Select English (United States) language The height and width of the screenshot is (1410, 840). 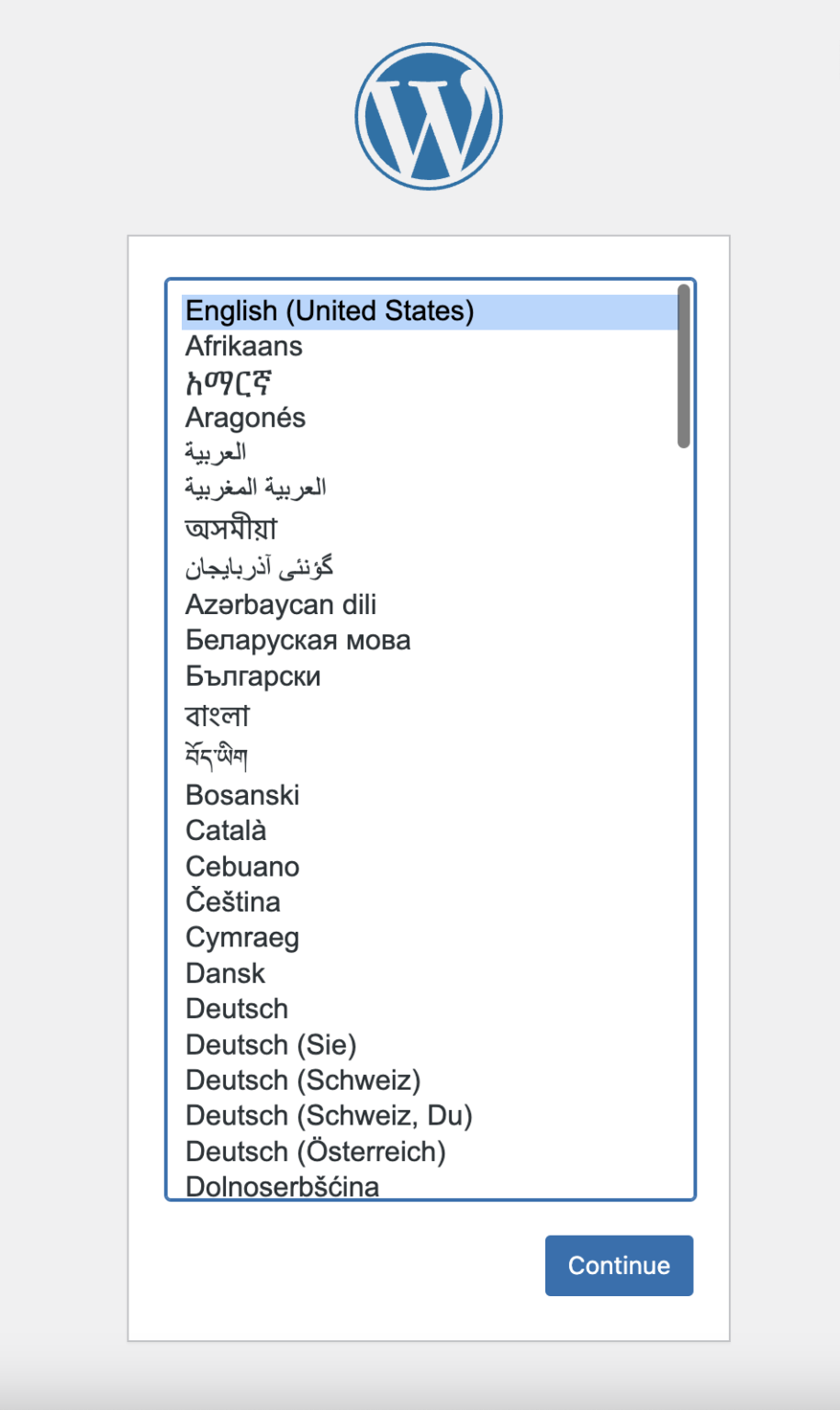(x=330, y=311)
